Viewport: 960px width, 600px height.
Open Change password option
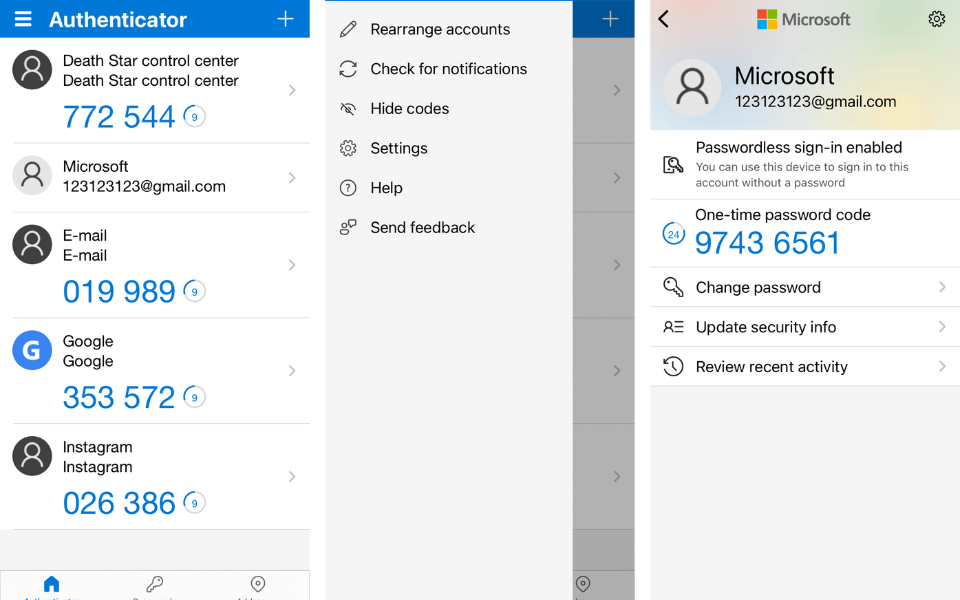click(805, 287)
